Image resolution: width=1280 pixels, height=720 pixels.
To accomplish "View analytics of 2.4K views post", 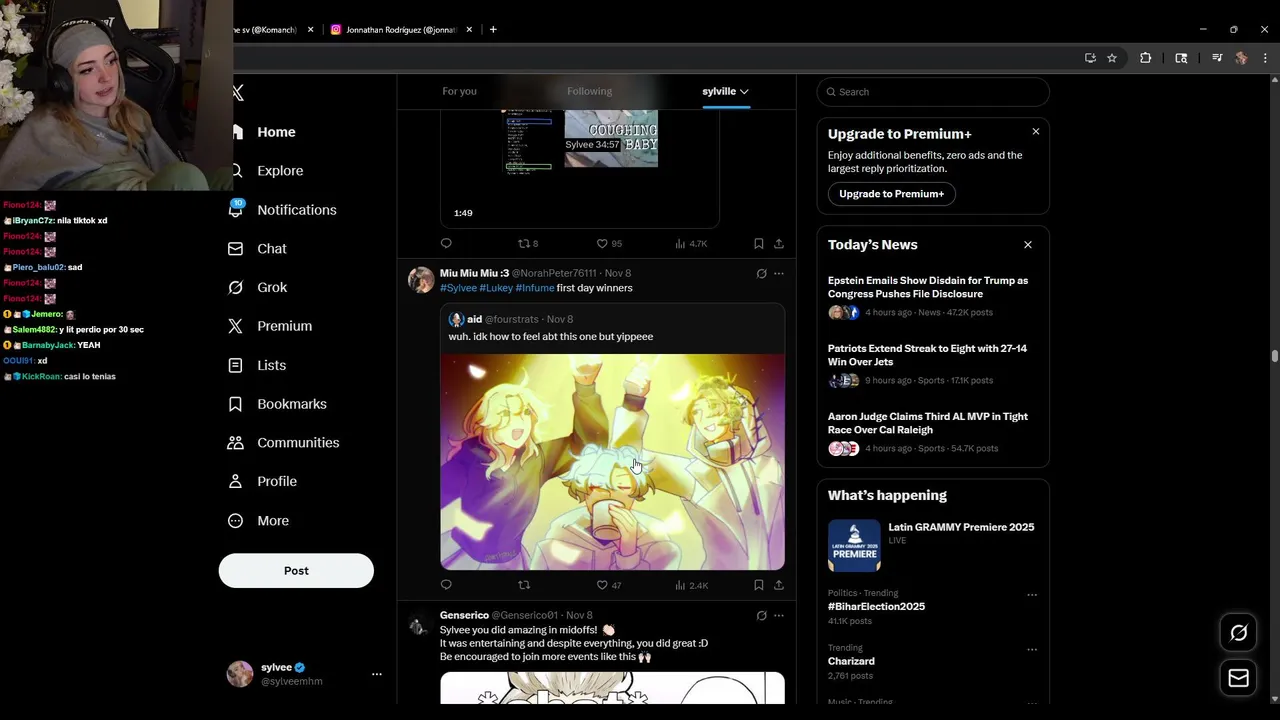I will pos(691,585).
